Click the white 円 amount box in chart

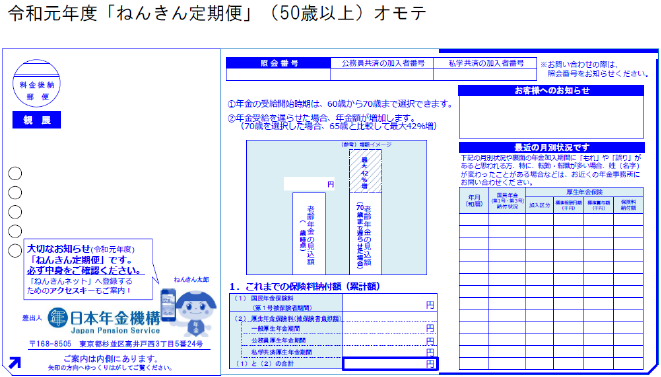(x=309, y=184)
